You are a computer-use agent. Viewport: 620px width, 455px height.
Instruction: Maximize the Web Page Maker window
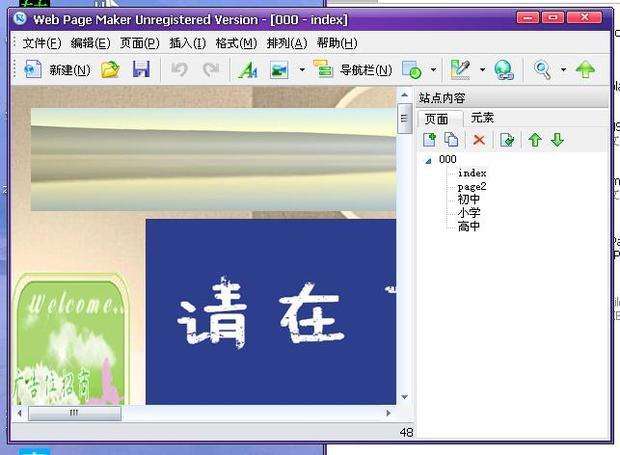tap(553, 18)
